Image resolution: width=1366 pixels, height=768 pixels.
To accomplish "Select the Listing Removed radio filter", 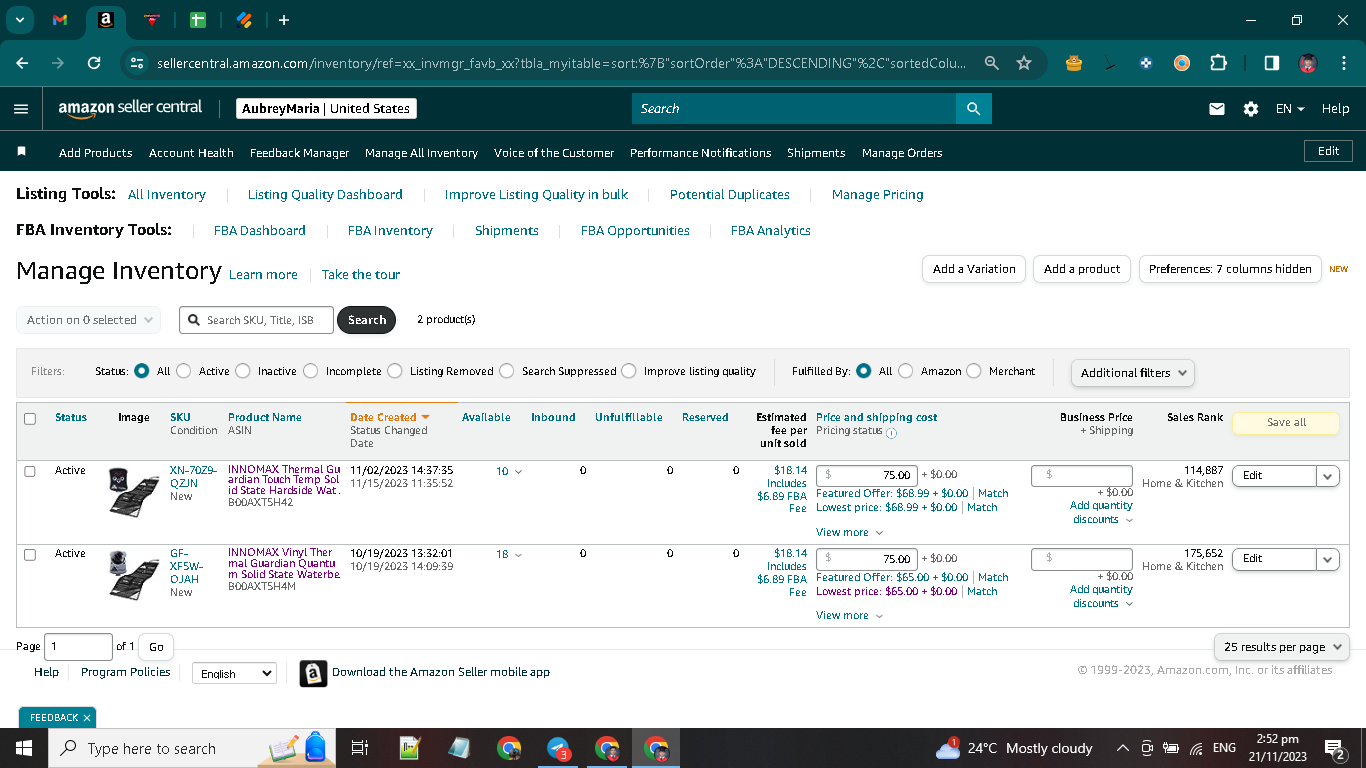I will [395, 371].
